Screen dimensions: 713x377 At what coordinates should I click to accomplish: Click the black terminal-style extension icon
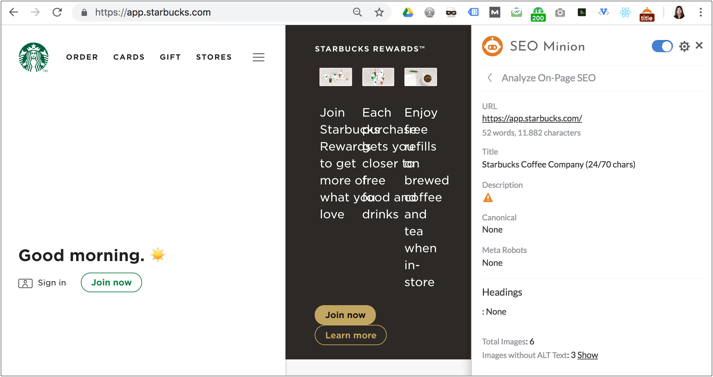(x=582, y=12)
